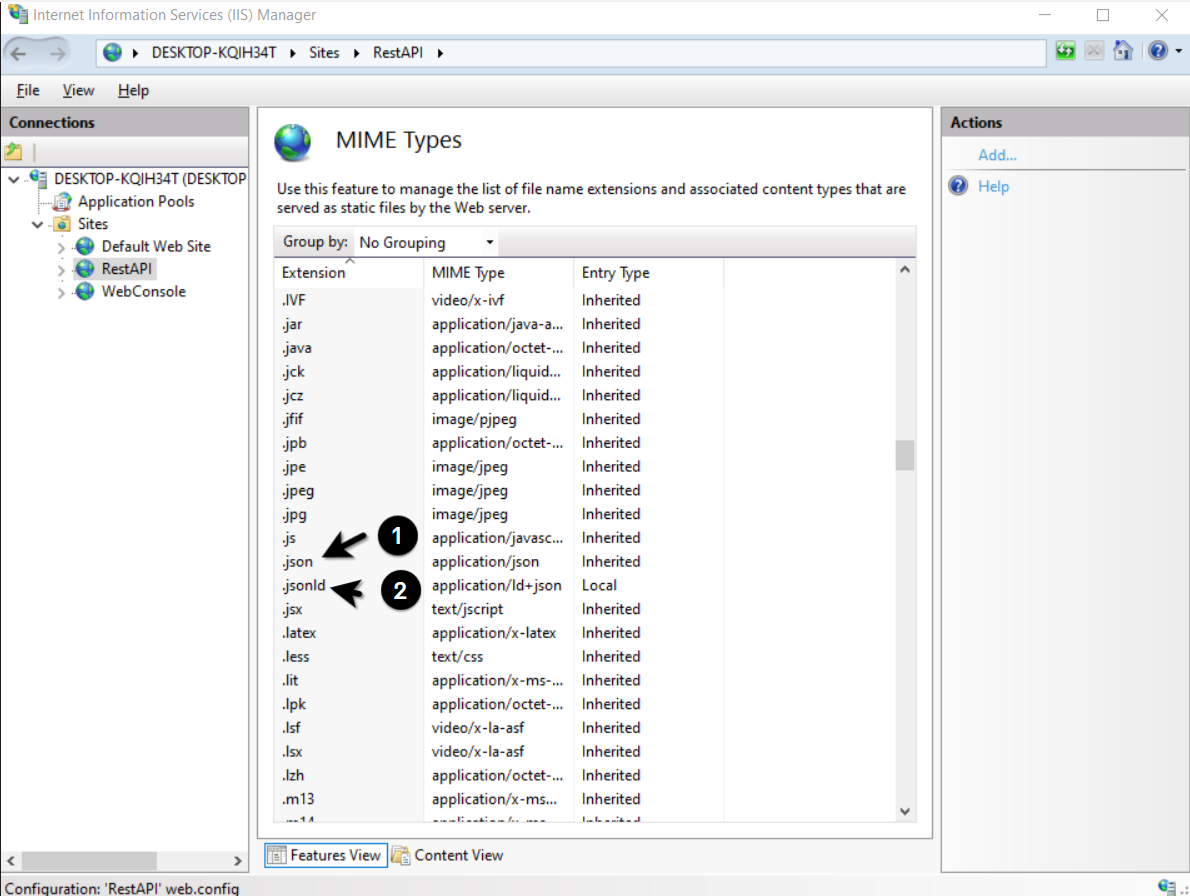Click the Help link in Actions pane
Screen dimensions: 1190x896
(993, 186)
